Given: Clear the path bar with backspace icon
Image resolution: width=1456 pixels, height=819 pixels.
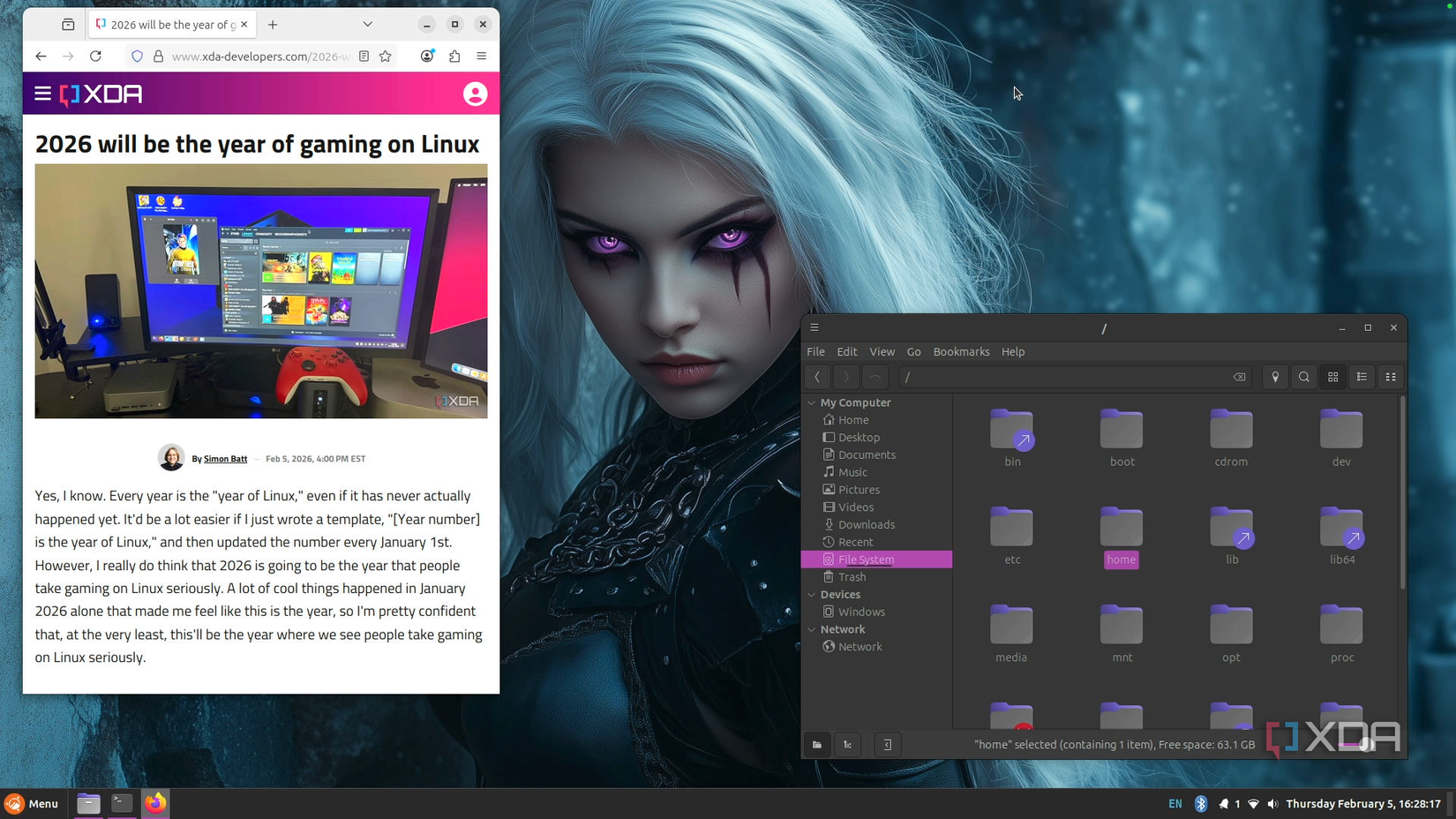Looking at the screenshot, I should click(1239, 377).
